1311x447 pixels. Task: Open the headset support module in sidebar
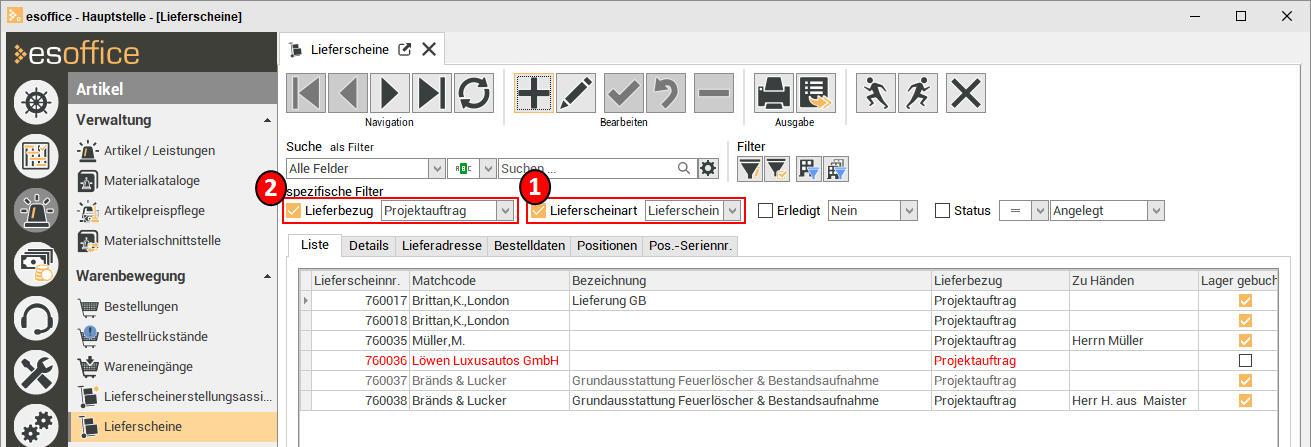click(36, 318)
